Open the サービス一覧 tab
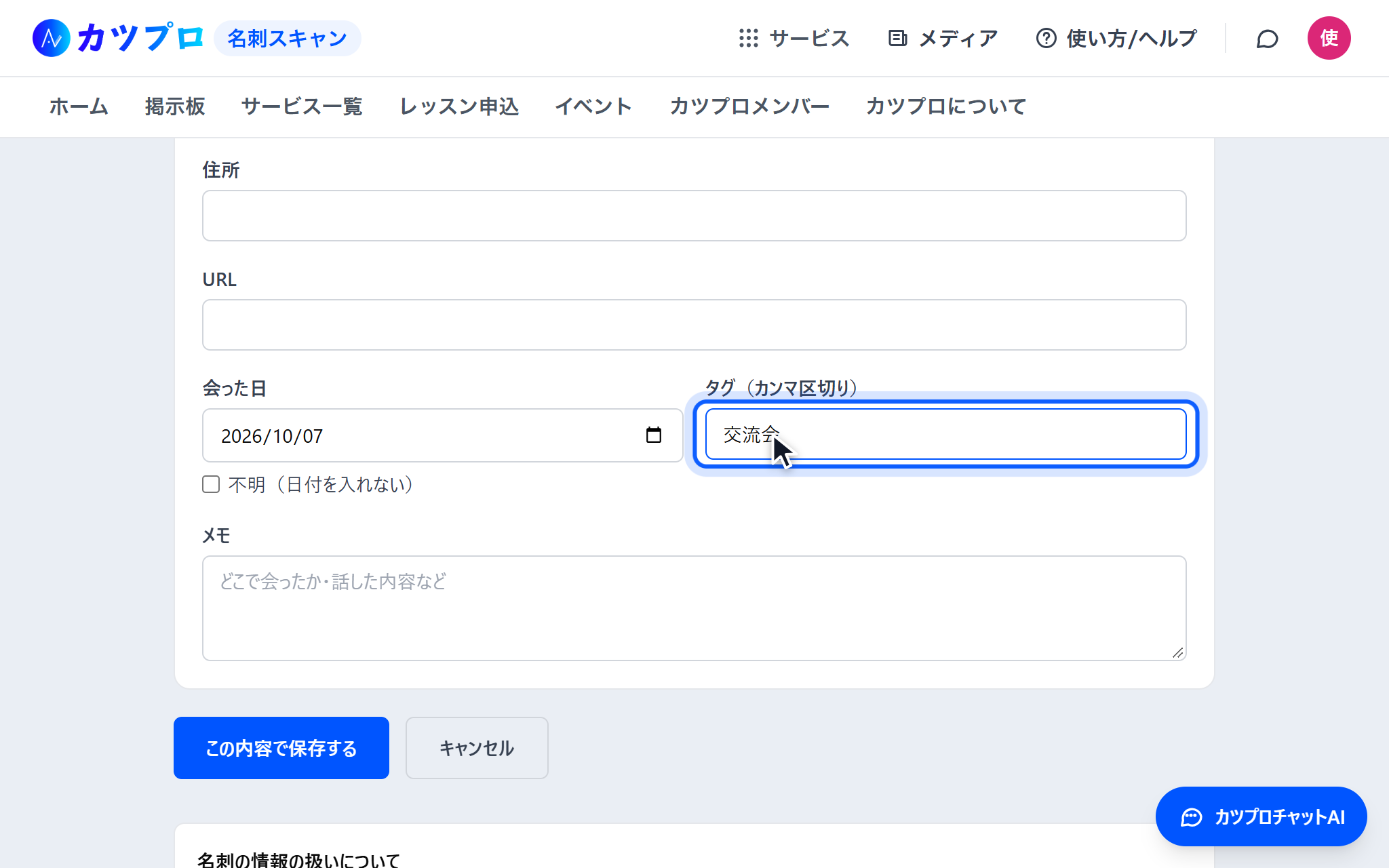Image resolution: width=1389 pixels, height=868 pixels. pos(302,106)
